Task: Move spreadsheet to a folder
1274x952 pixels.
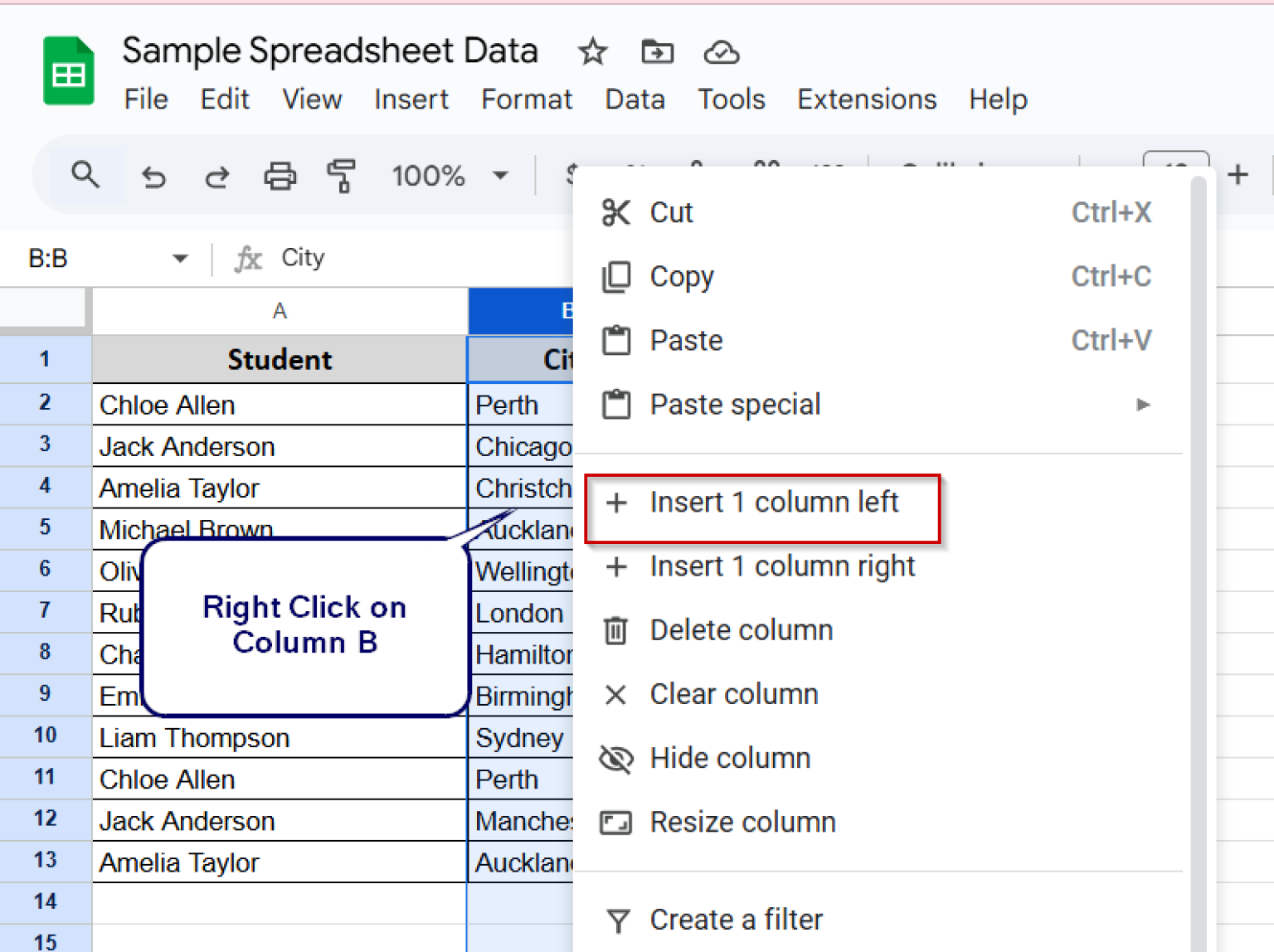Action: pos(657,51)
